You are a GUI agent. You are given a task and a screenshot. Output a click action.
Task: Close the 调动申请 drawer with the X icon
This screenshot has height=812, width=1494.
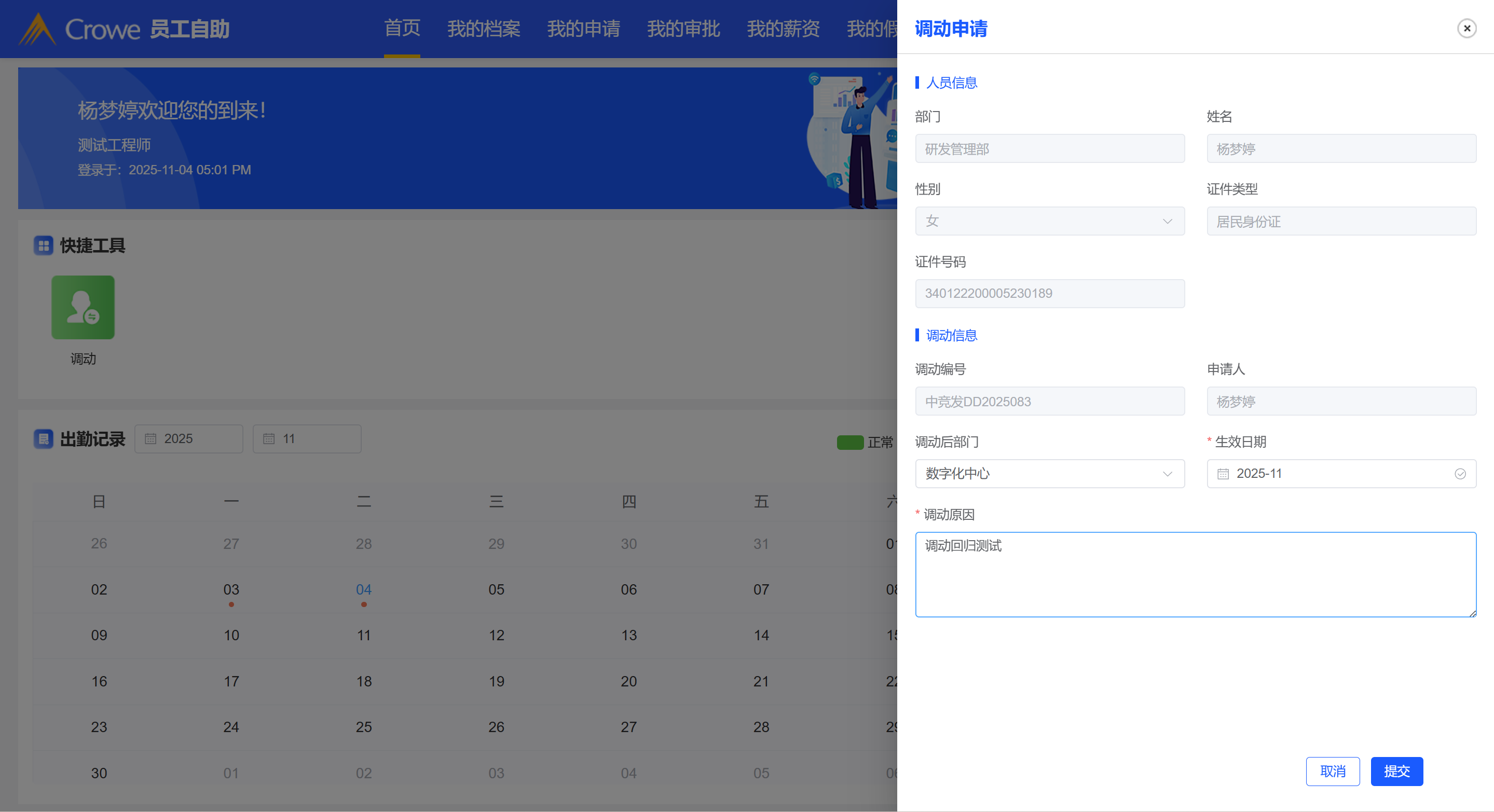(1466, 29)
